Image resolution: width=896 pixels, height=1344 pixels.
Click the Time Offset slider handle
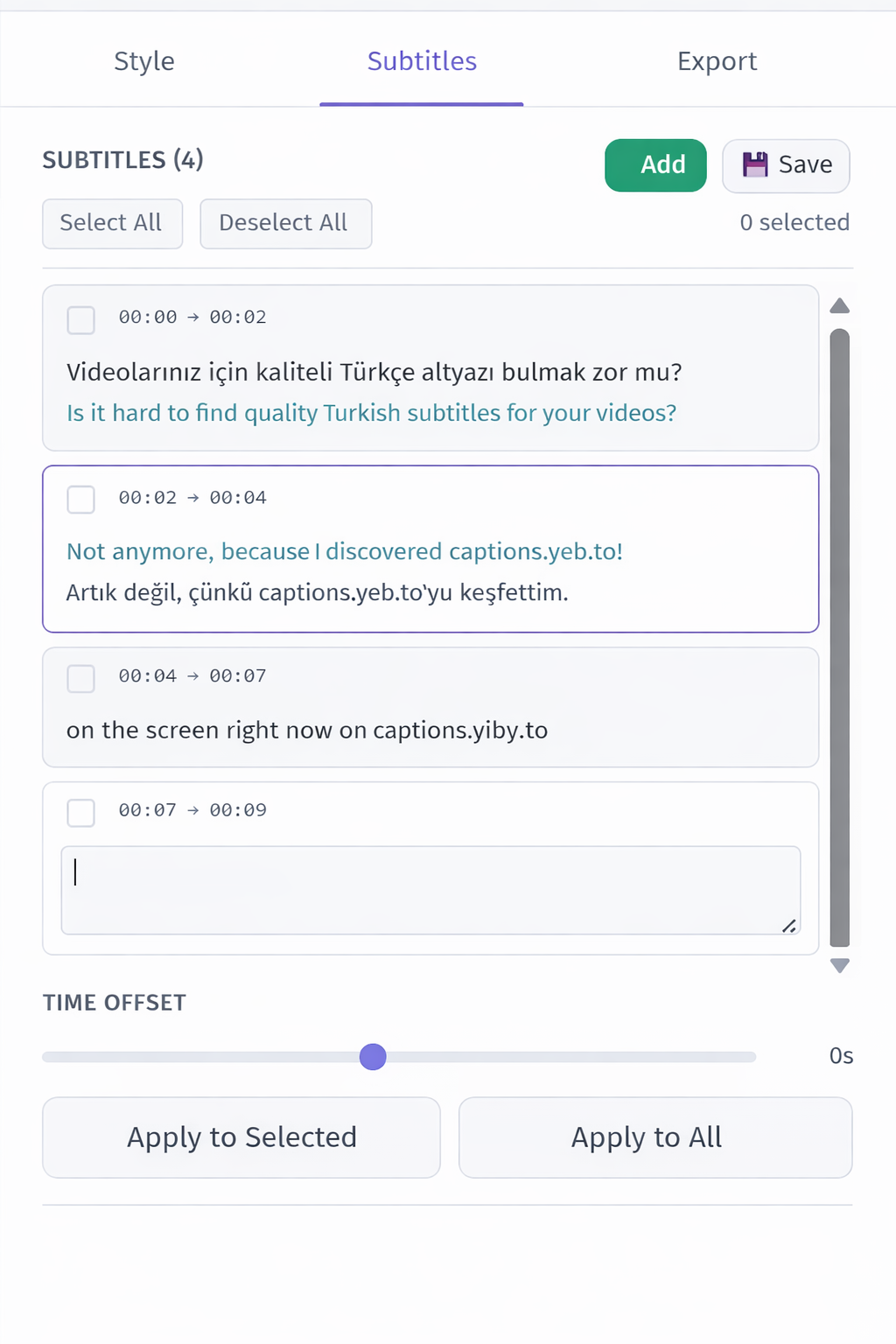(373, 1057)
